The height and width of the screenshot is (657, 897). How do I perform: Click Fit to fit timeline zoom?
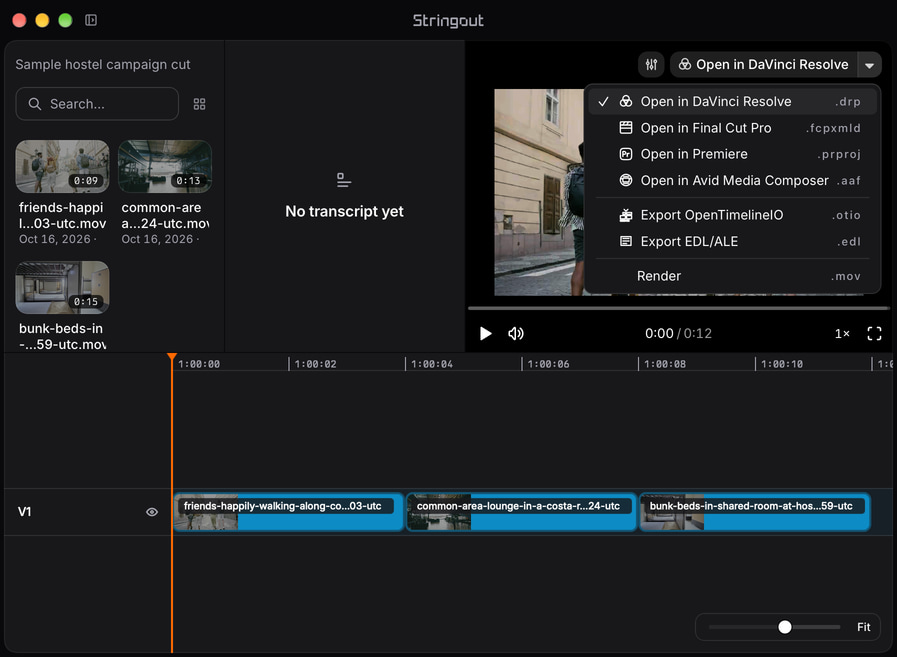(864, 627)
